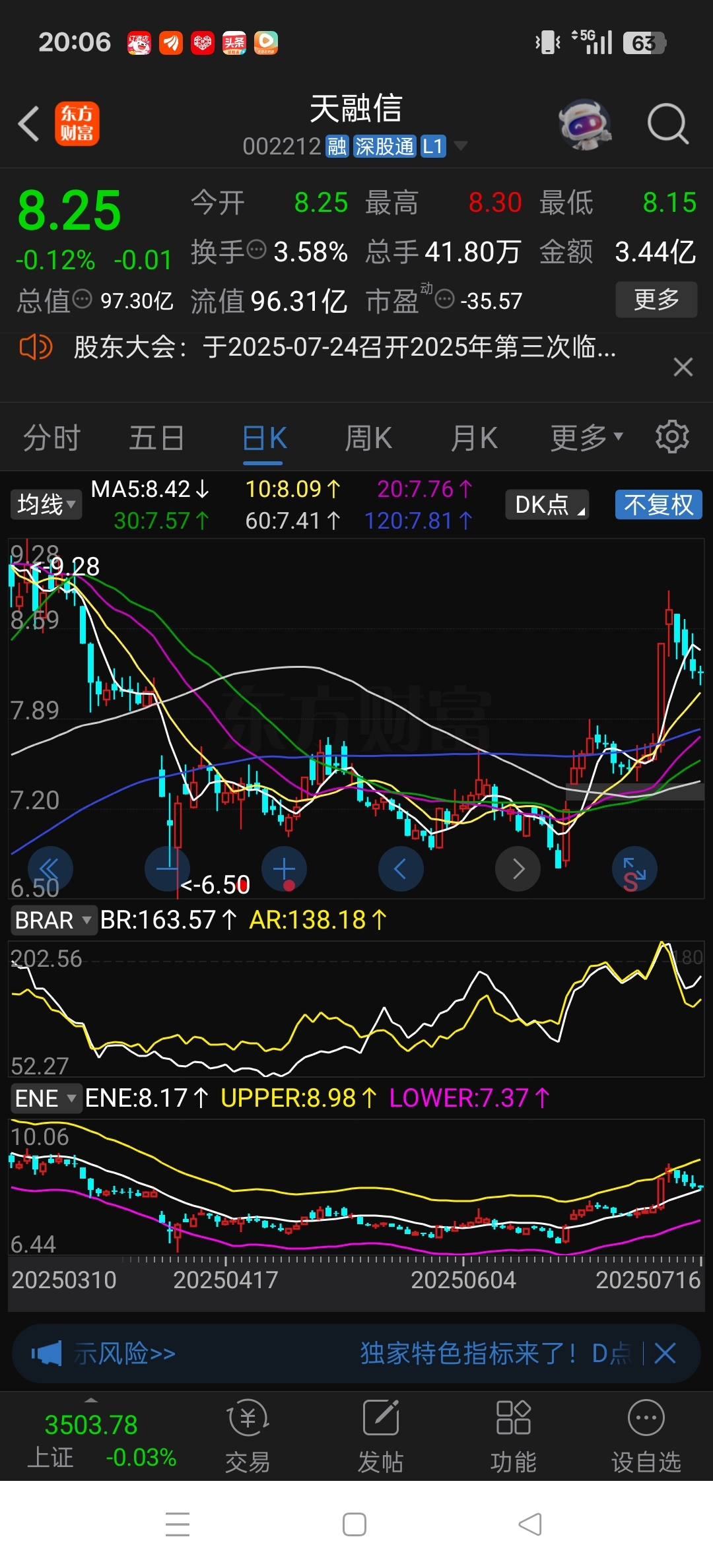Switch to 周K chart tab
Viewport: 713px width, 1568px height.
(x=368, y=438)
